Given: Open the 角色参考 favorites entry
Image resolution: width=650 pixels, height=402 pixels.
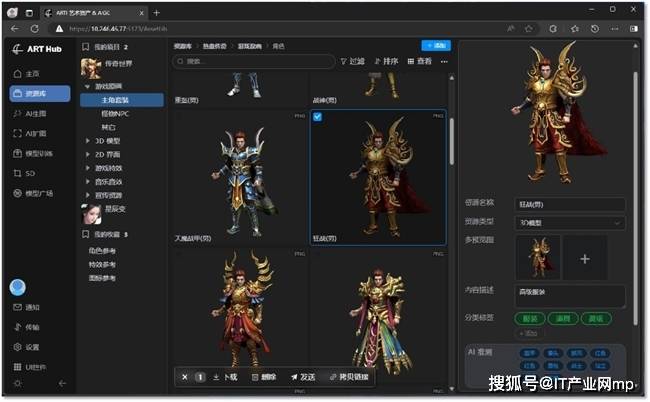Looking at the screenshot, I should (102, 251).
